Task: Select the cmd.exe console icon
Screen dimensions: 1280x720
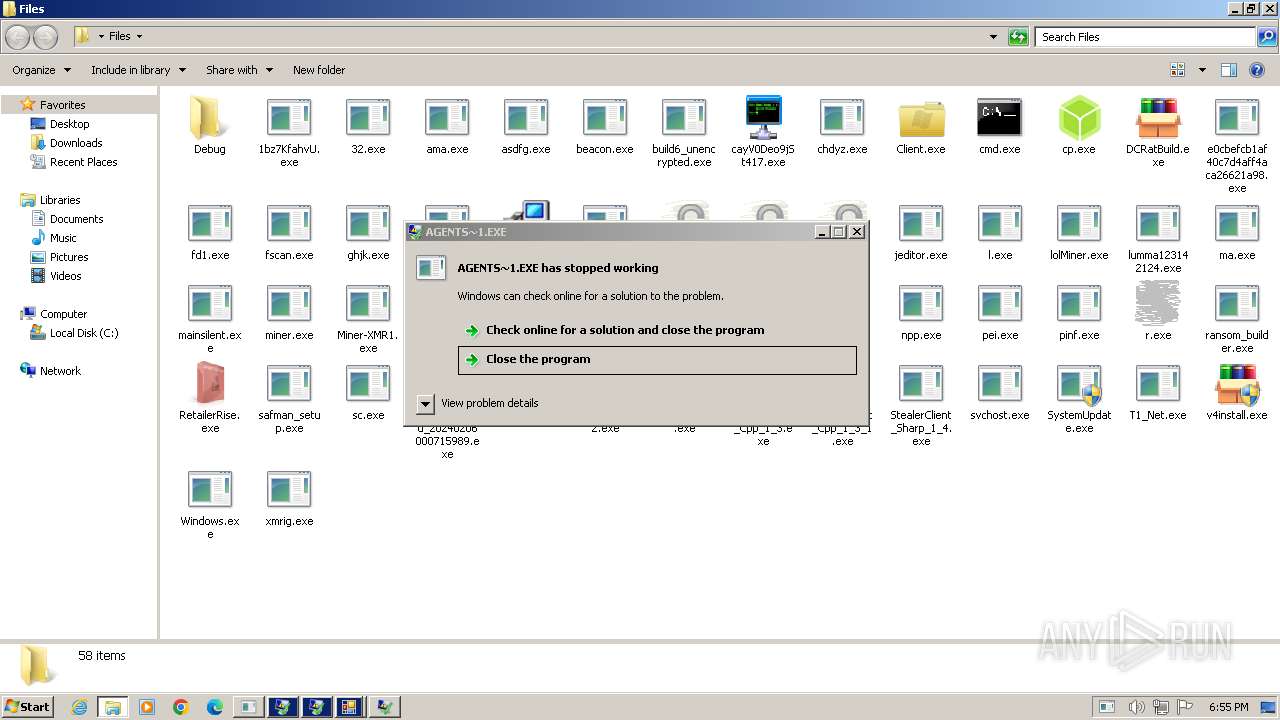Action: pyautogui.click(x=1000, y=118)
